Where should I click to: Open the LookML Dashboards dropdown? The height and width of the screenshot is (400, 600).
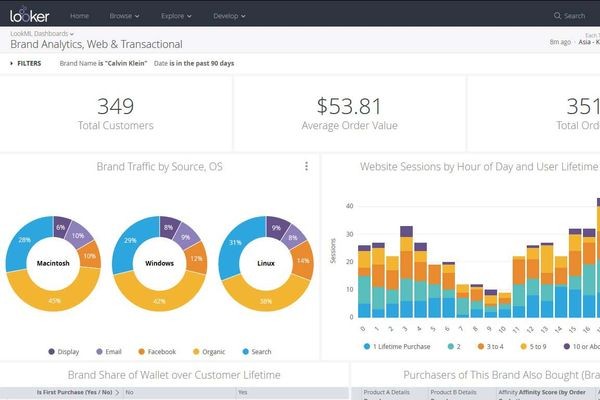41,34
